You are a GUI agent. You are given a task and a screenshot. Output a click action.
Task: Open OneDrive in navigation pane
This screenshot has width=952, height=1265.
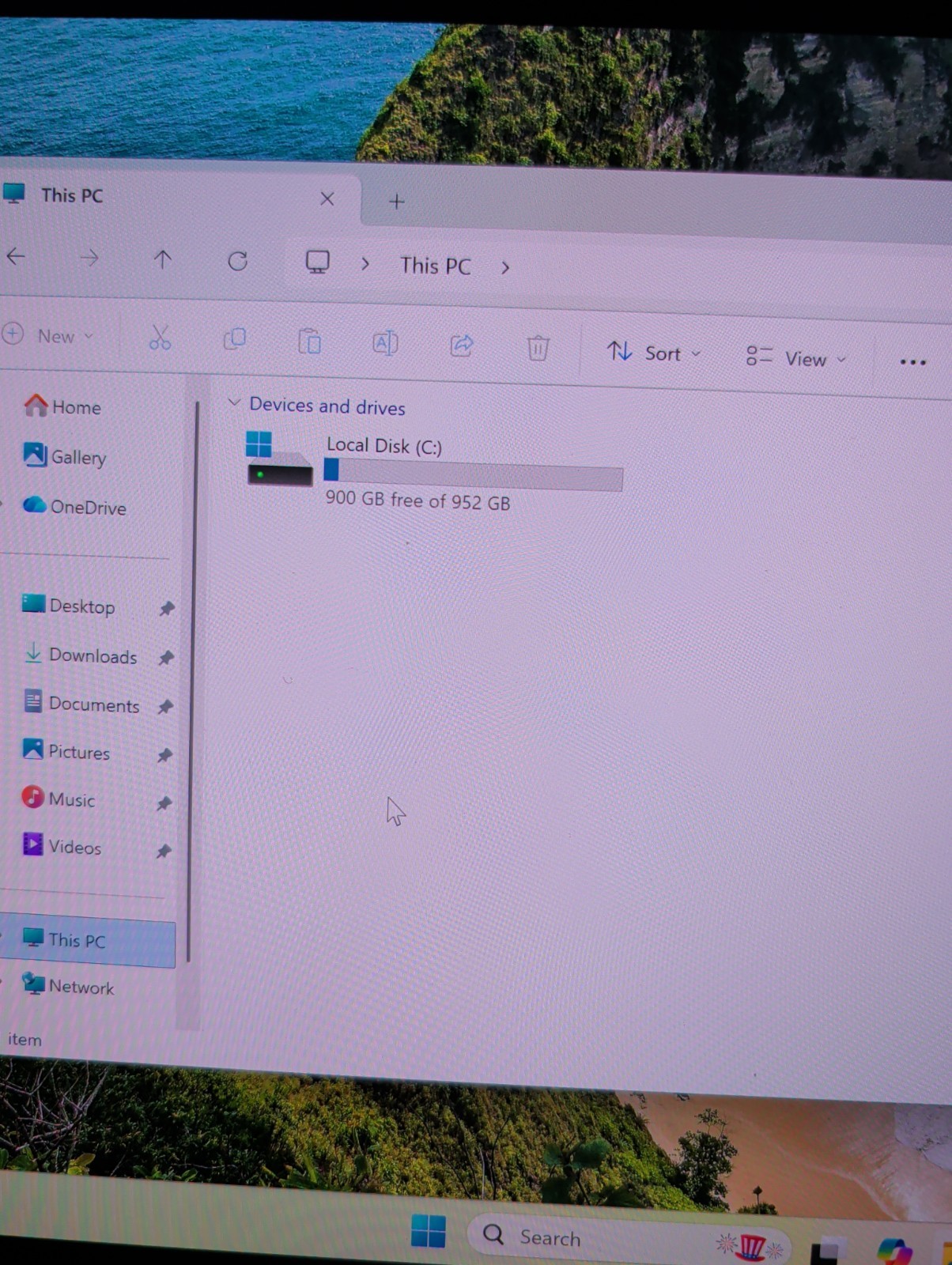[x=74, y=506]
